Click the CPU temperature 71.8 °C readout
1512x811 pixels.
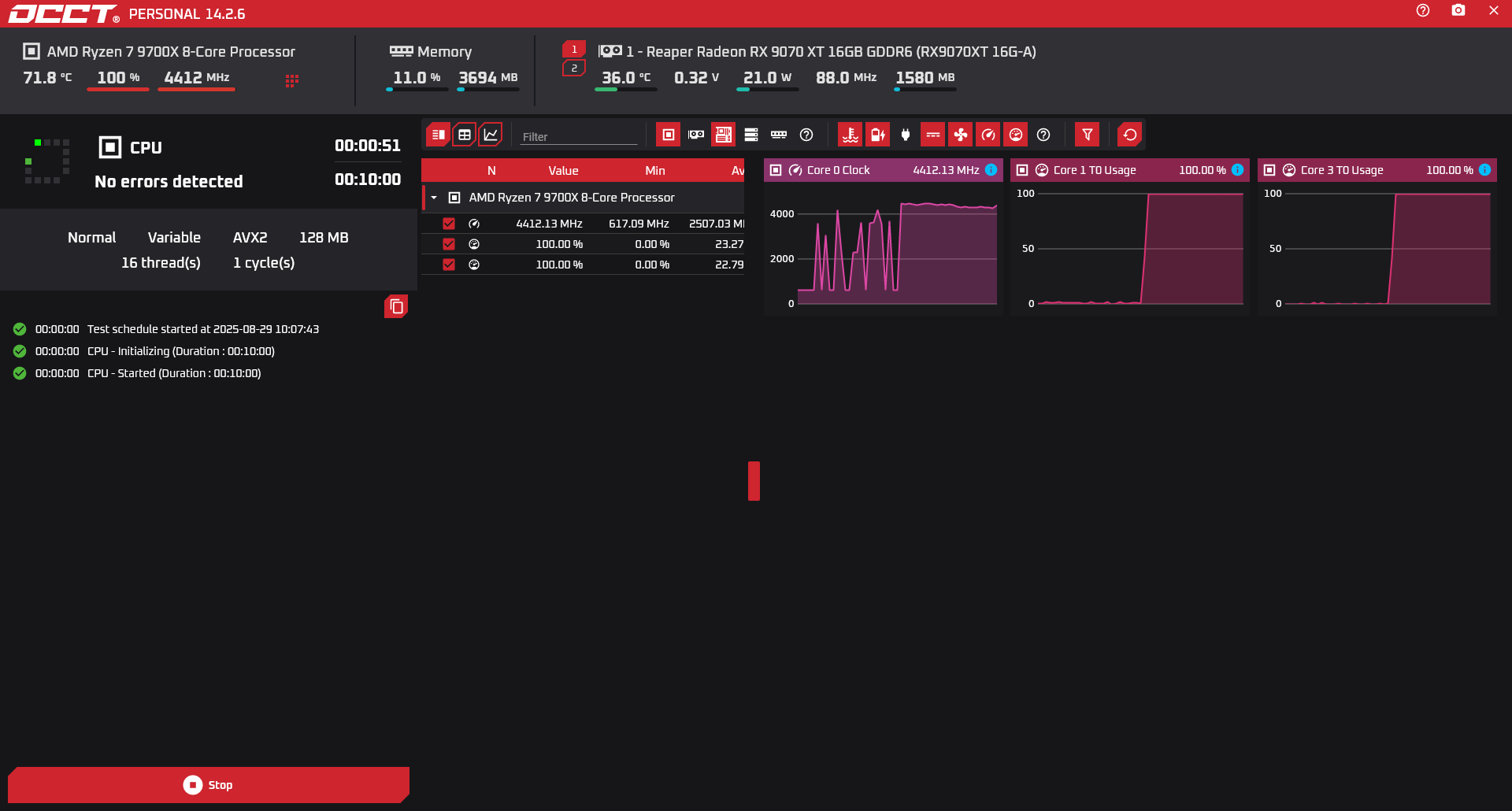(x=47, y=77)
